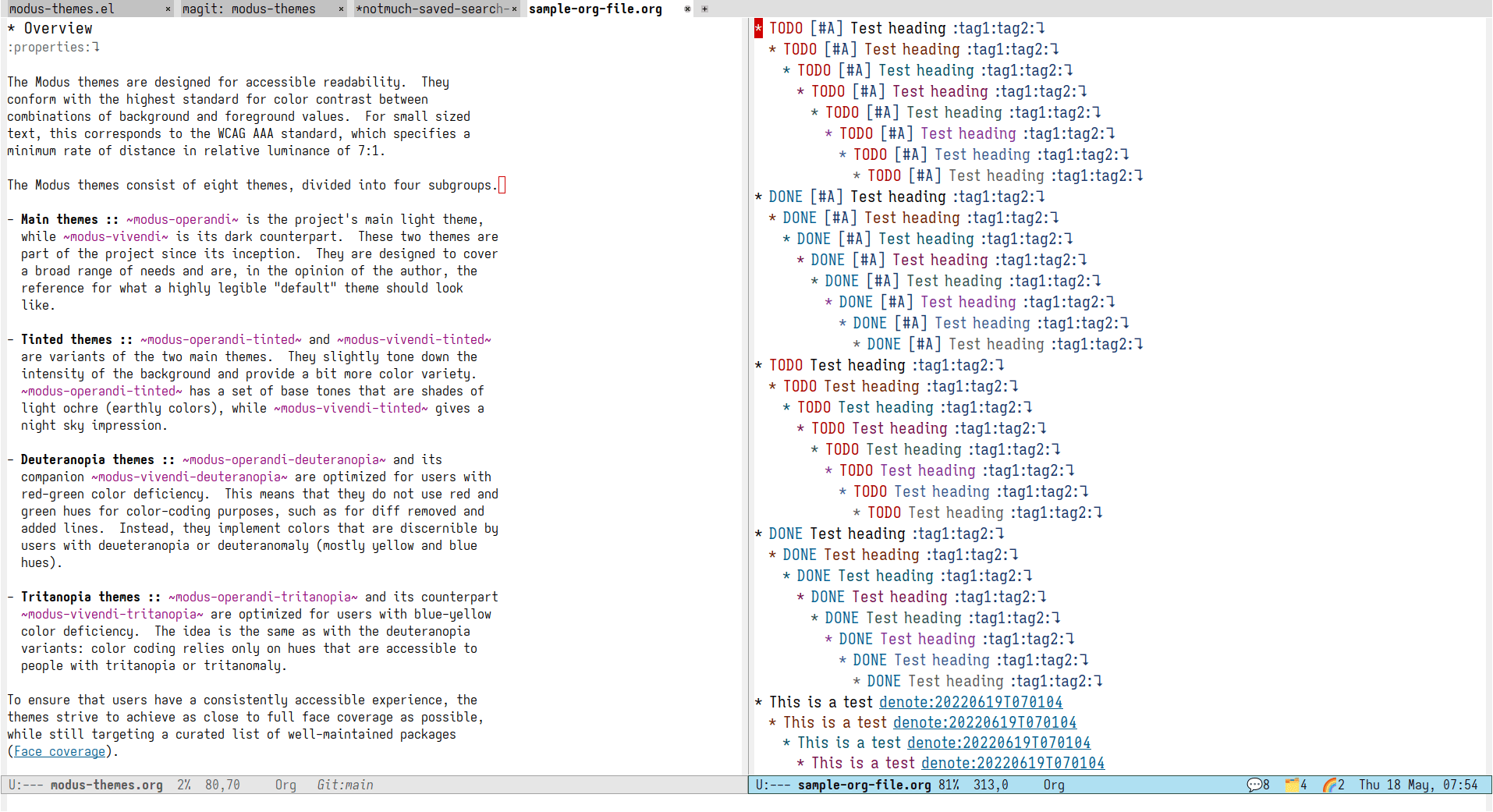Screen dimensions: 1493x812
Task: Click the Org mode indicator in left mode line
Action: pos(285,785)
